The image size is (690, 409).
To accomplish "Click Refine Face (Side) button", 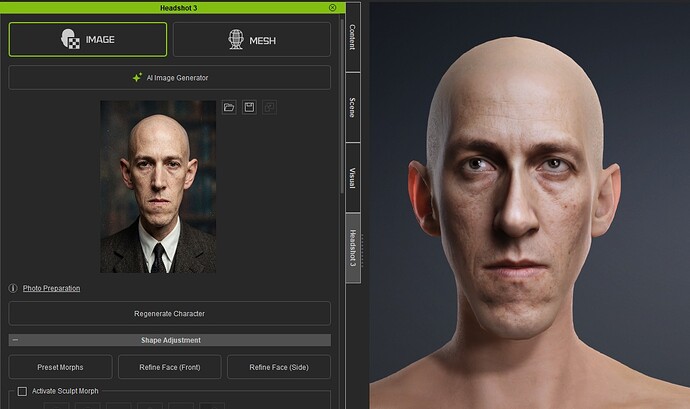I will (x=279, y=367).
